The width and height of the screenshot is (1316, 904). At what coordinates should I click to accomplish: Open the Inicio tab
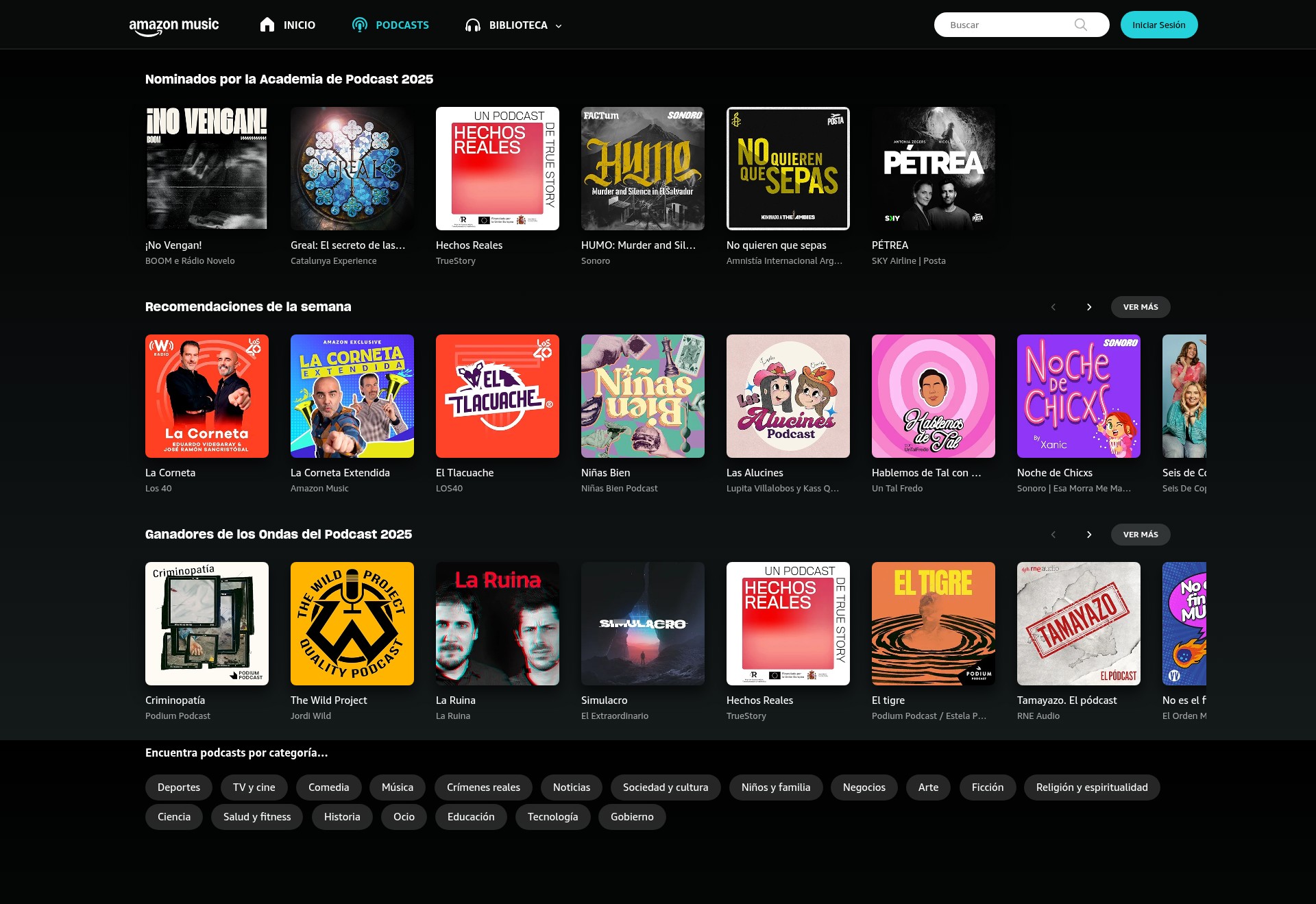click(x=288, y=25)
